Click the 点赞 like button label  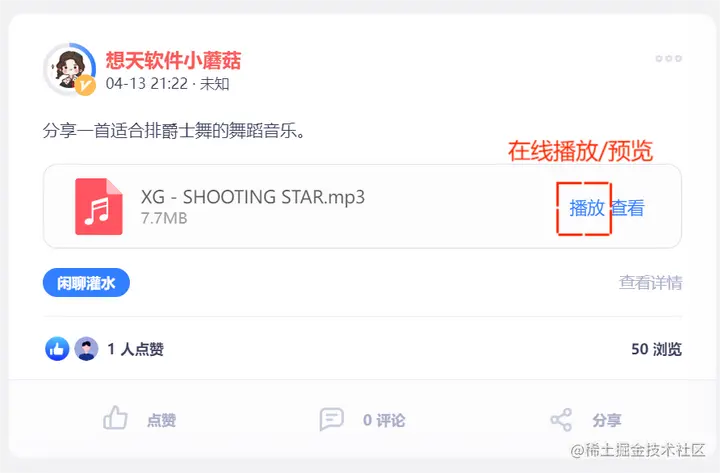pyautogui.click(x=161, y=420)
